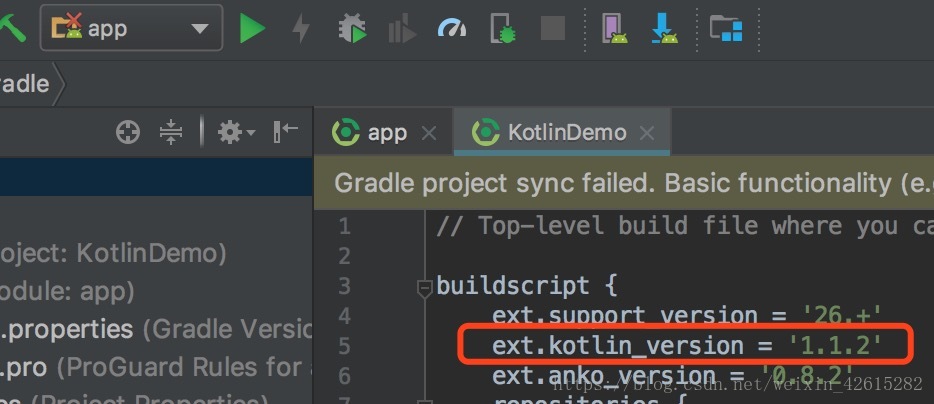Click on line number 3 in gutter
934x404 pixels.
click(344, 287)
